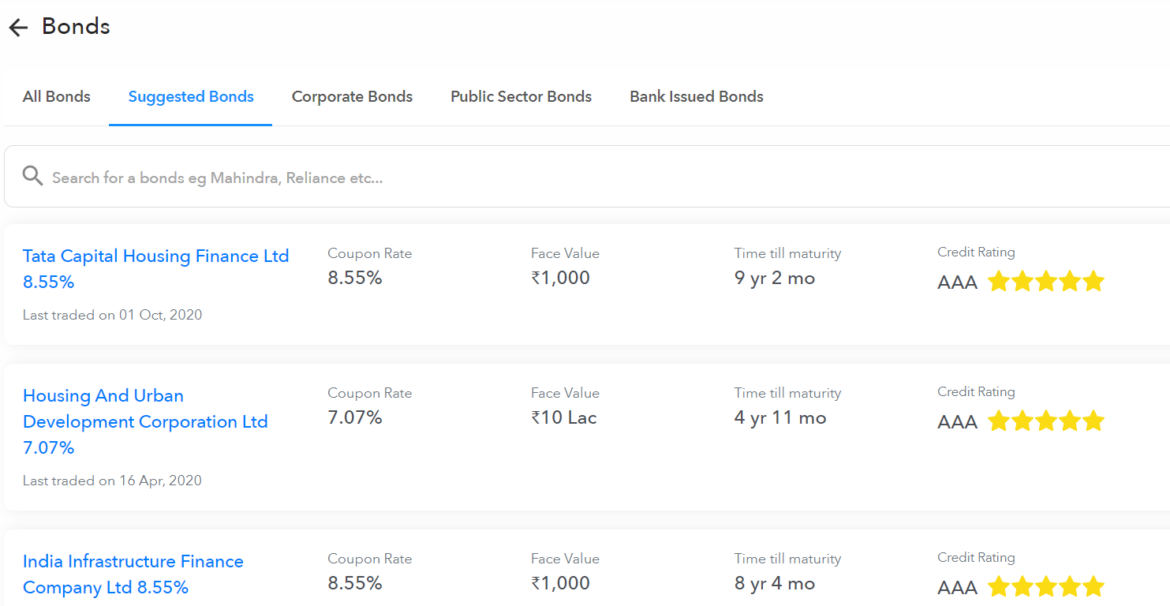Click the back arrow beside Bonds heading
This screenshot has width=1170, height=606.
click(17, 27)
